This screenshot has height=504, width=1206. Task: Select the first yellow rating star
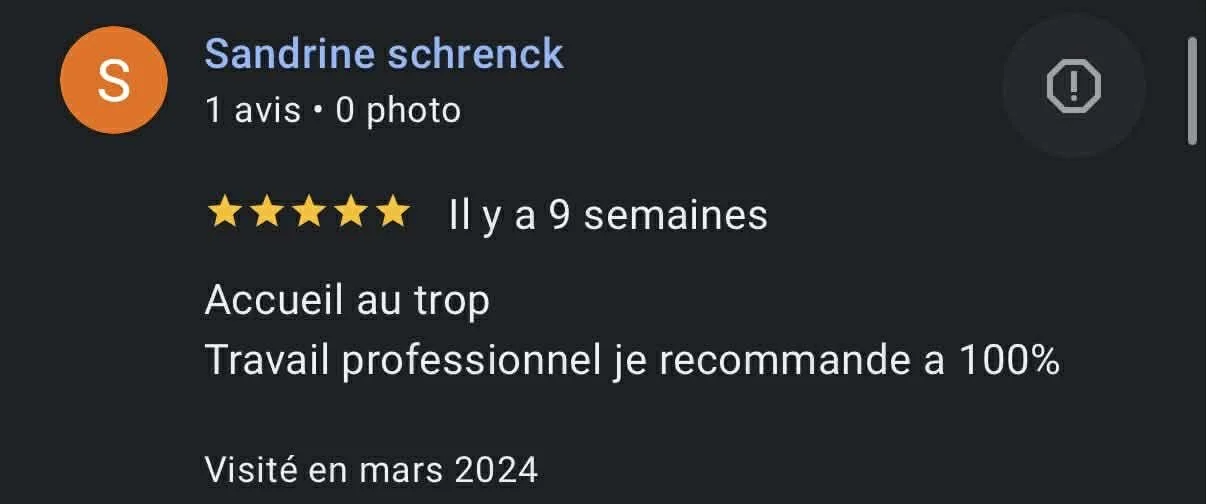222,213
